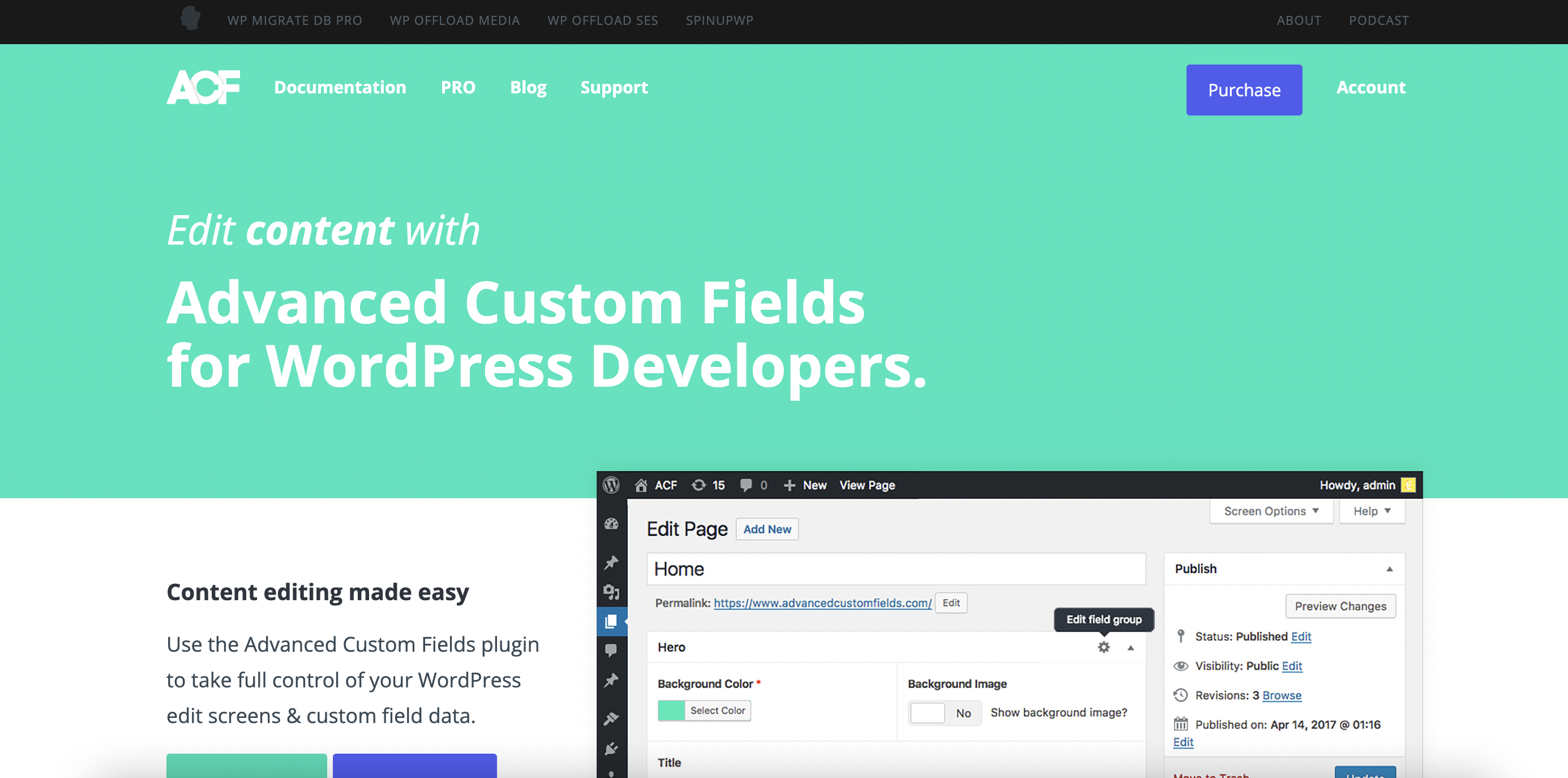This screenshot has height=778, width=1568.
Task: Click View Page in the admin bar
Action: coord(867,485)
